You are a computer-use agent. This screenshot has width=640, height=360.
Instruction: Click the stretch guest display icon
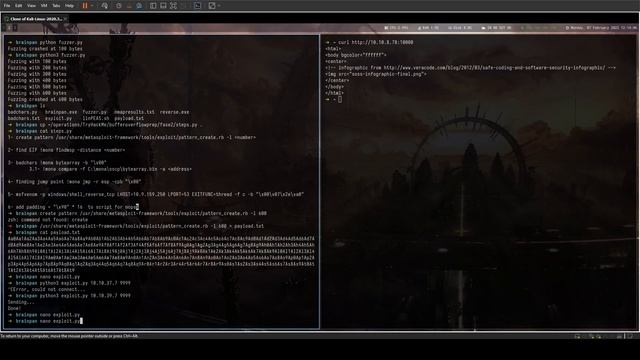tap(212, 6)
